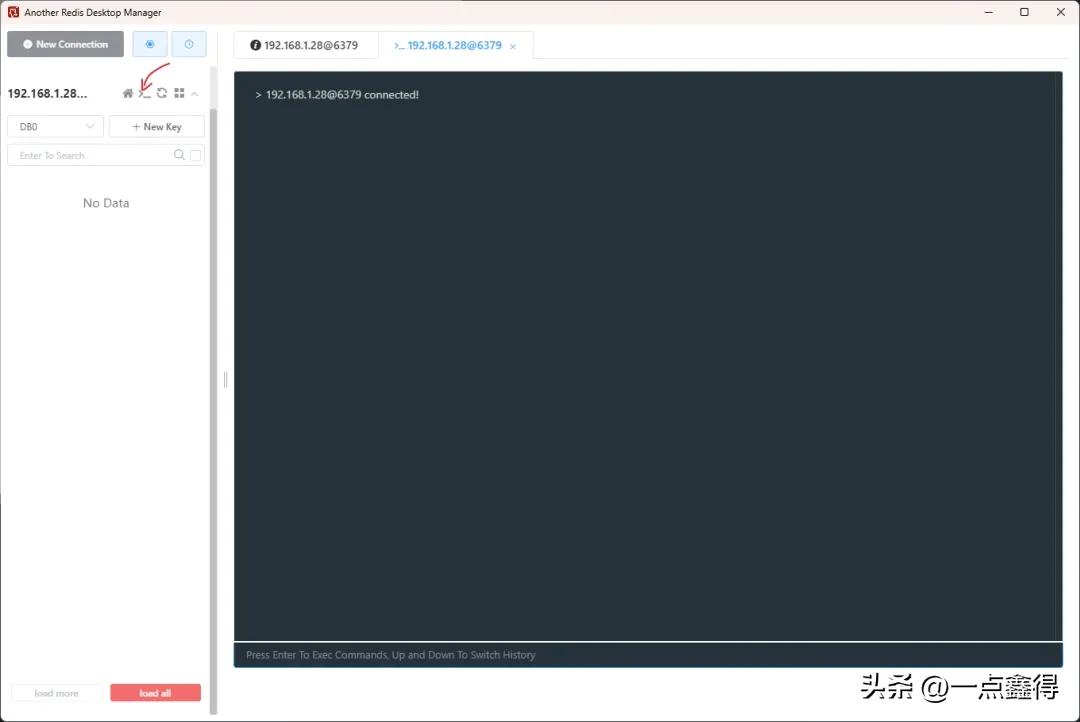Screen dimensions: 1080x722
Task: Click the load more button
Action: (56, 693)
